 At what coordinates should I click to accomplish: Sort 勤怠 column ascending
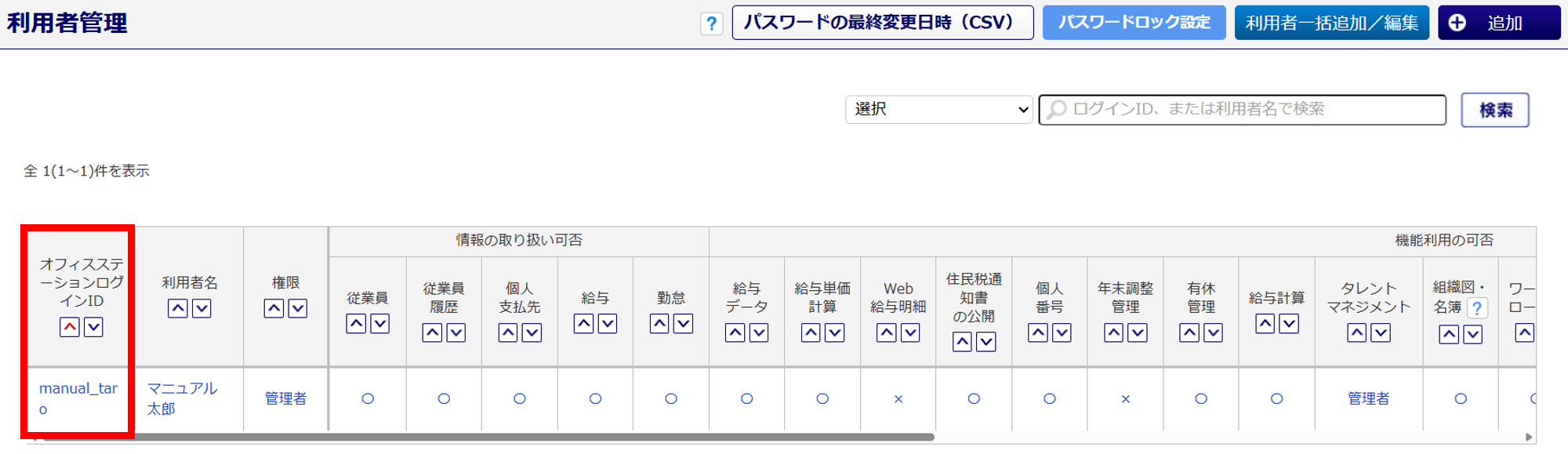pyautogui.click(x=659, y=323)
